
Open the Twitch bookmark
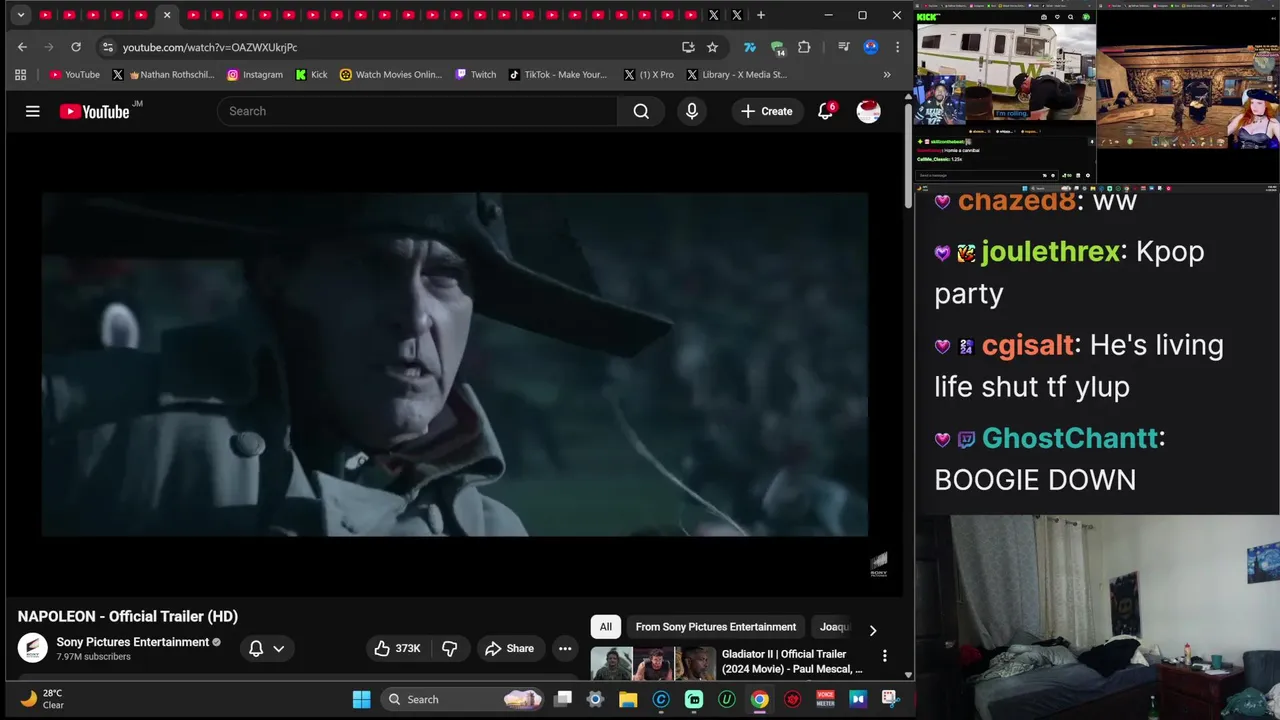475,74
